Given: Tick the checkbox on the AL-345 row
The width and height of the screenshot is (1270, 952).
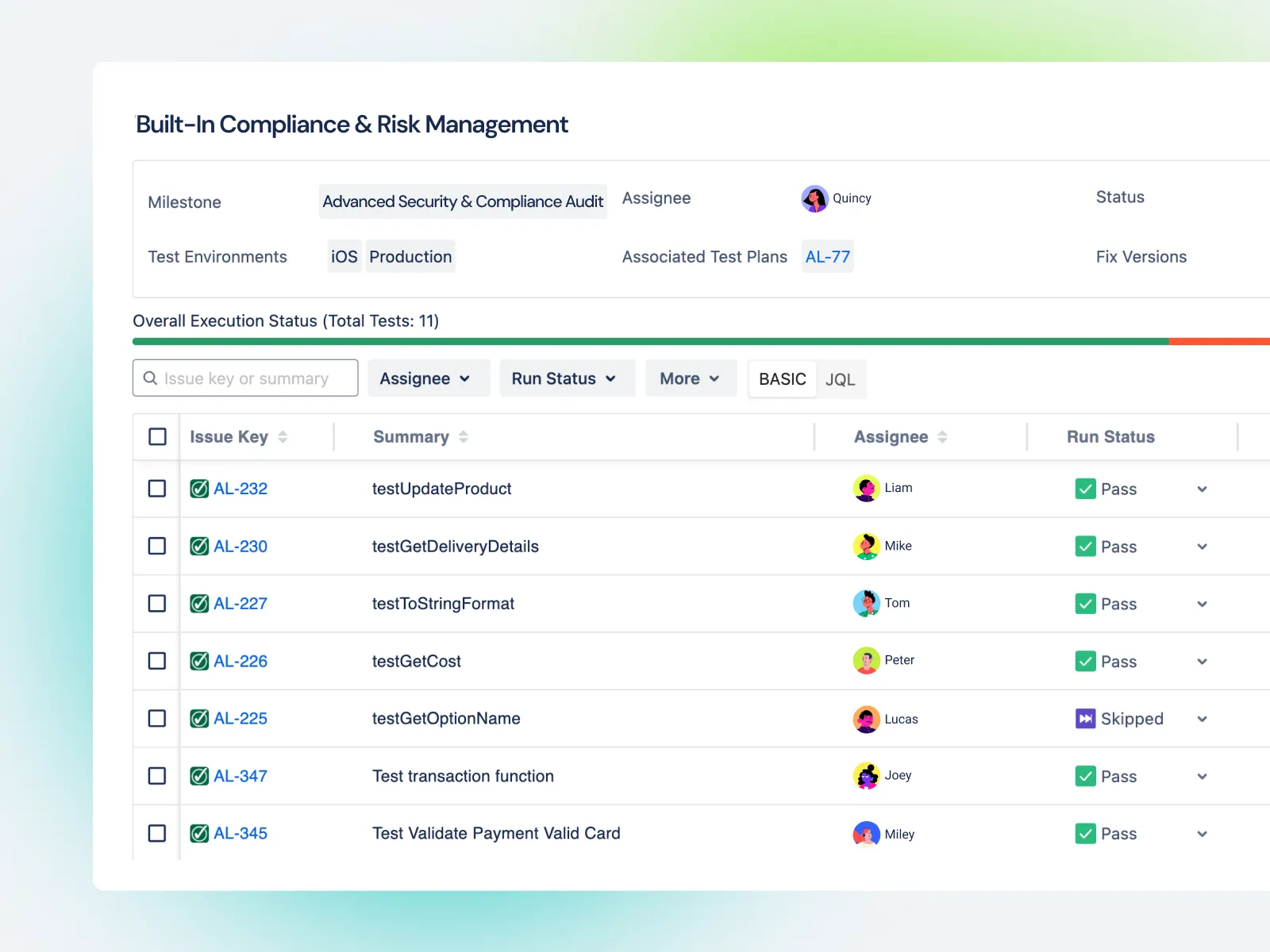Looking at the screenshot, I should click(156, 834).
